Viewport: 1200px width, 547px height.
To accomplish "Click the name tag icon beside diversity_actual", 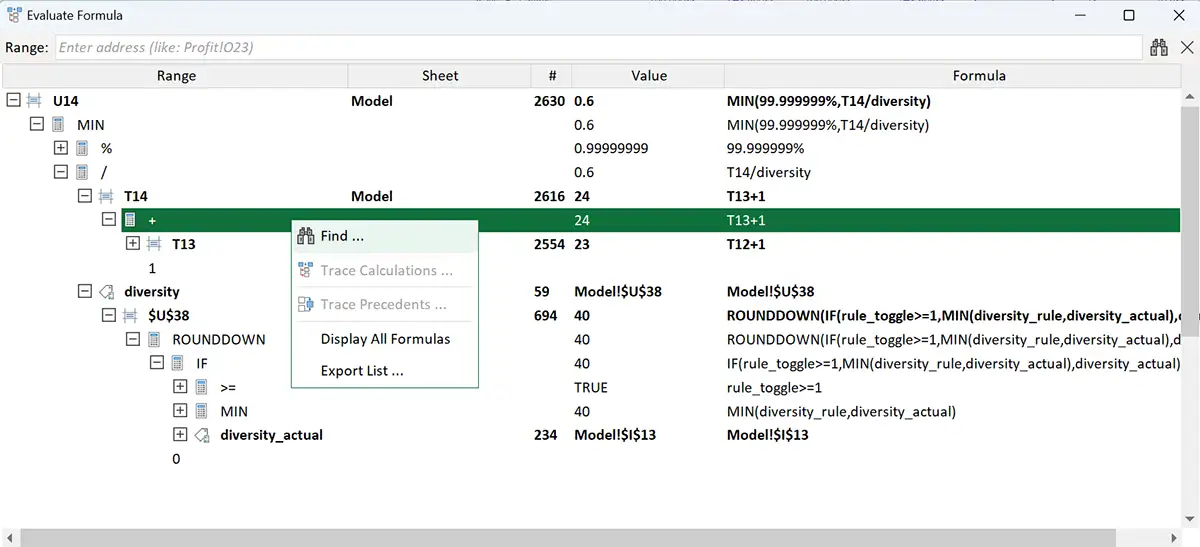I will tap(202, 435).
